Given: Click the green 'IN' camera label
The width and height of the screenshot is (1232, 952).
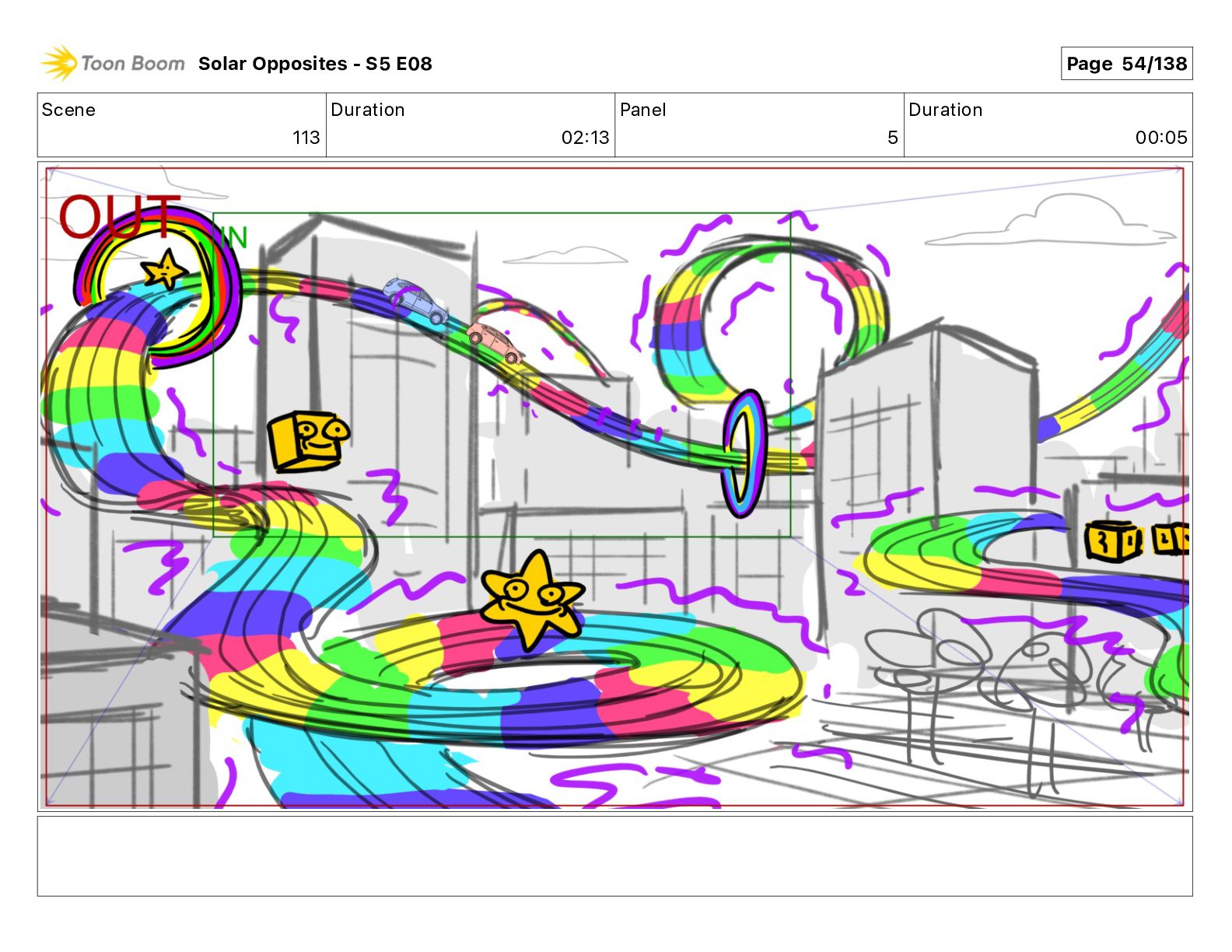Looking at the screenshot, I should (234, 237).
